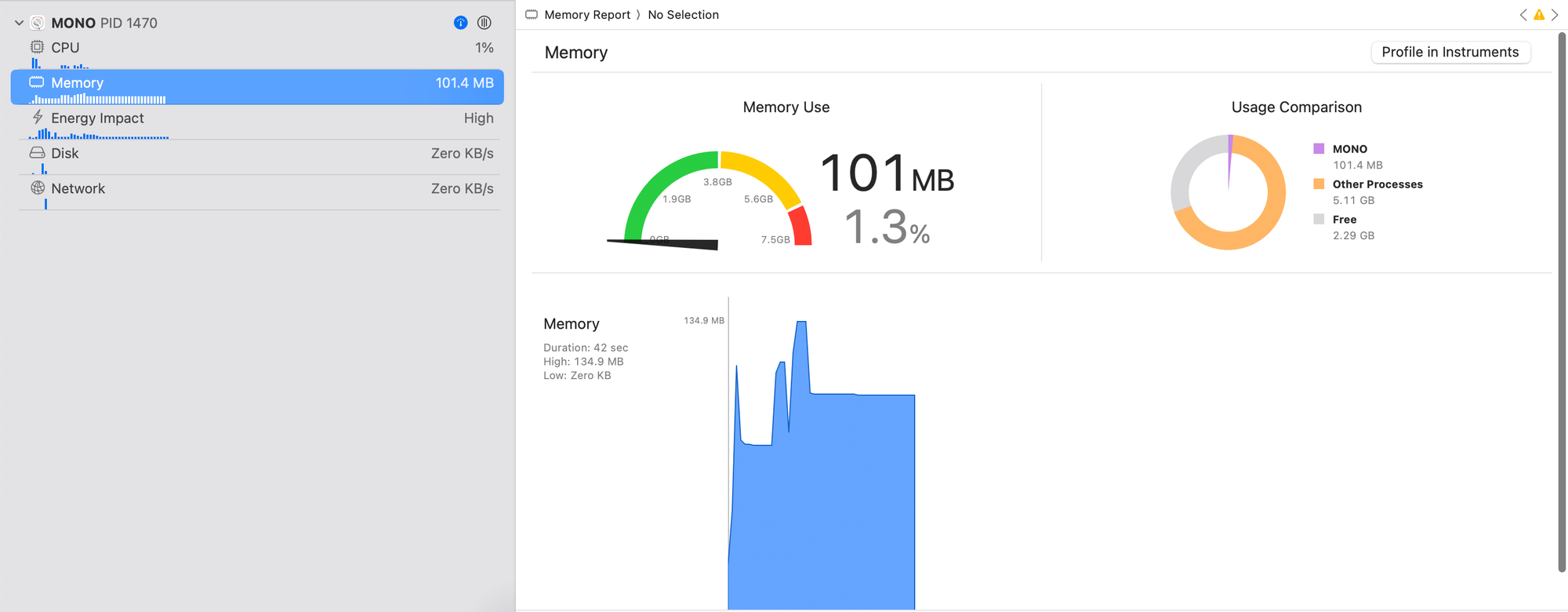This screenshot has height=612, width=1568.
Task: Click the striped circle icon beside MONO
Action: click(x=485, y=23)
